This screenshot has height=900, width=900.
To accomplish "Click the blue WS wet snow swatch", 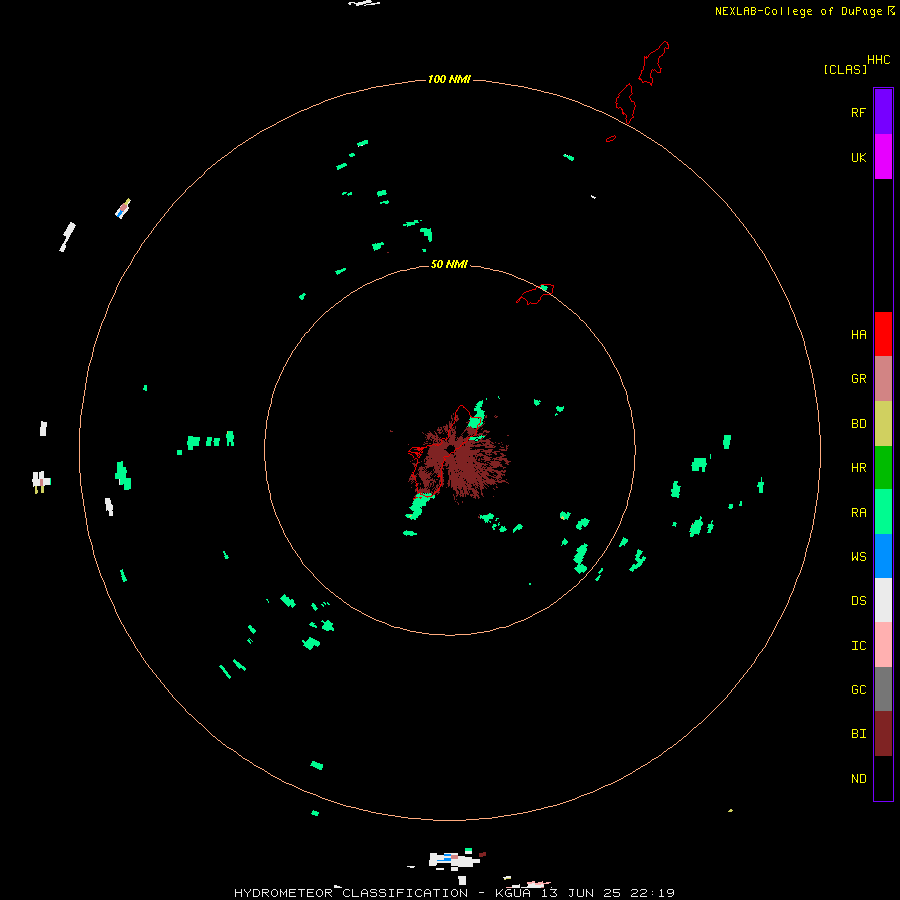I will tap(883, 556).
